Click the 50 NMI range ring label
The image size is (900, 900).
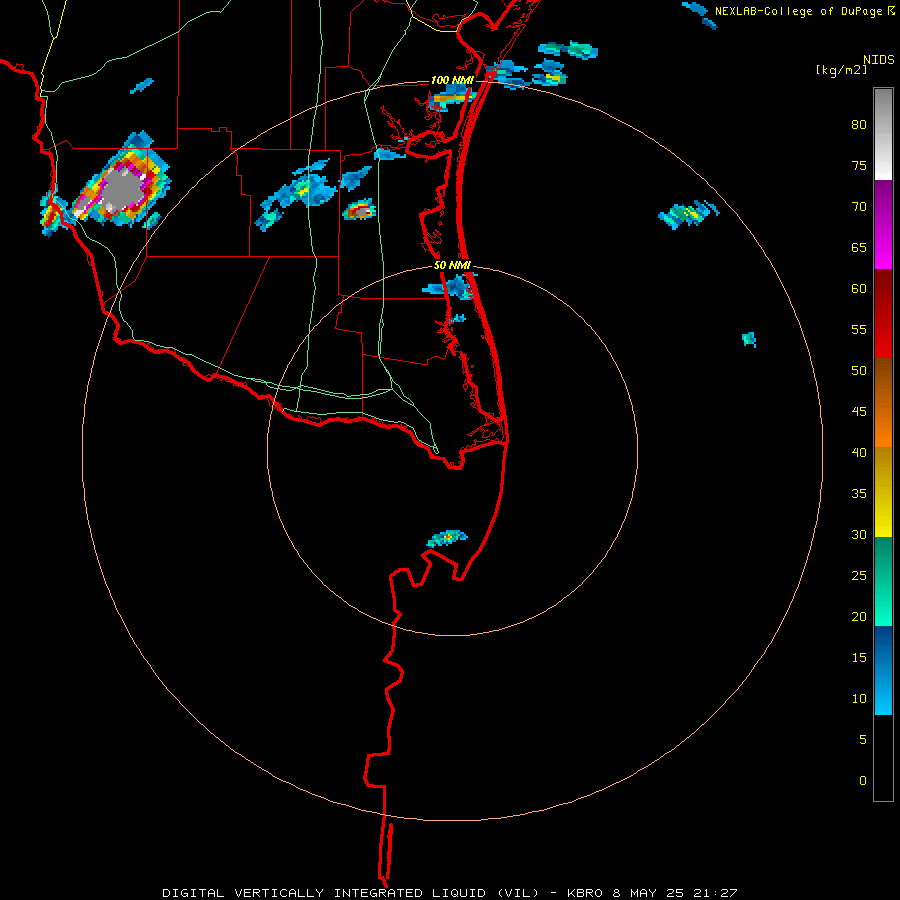point(452,265)
